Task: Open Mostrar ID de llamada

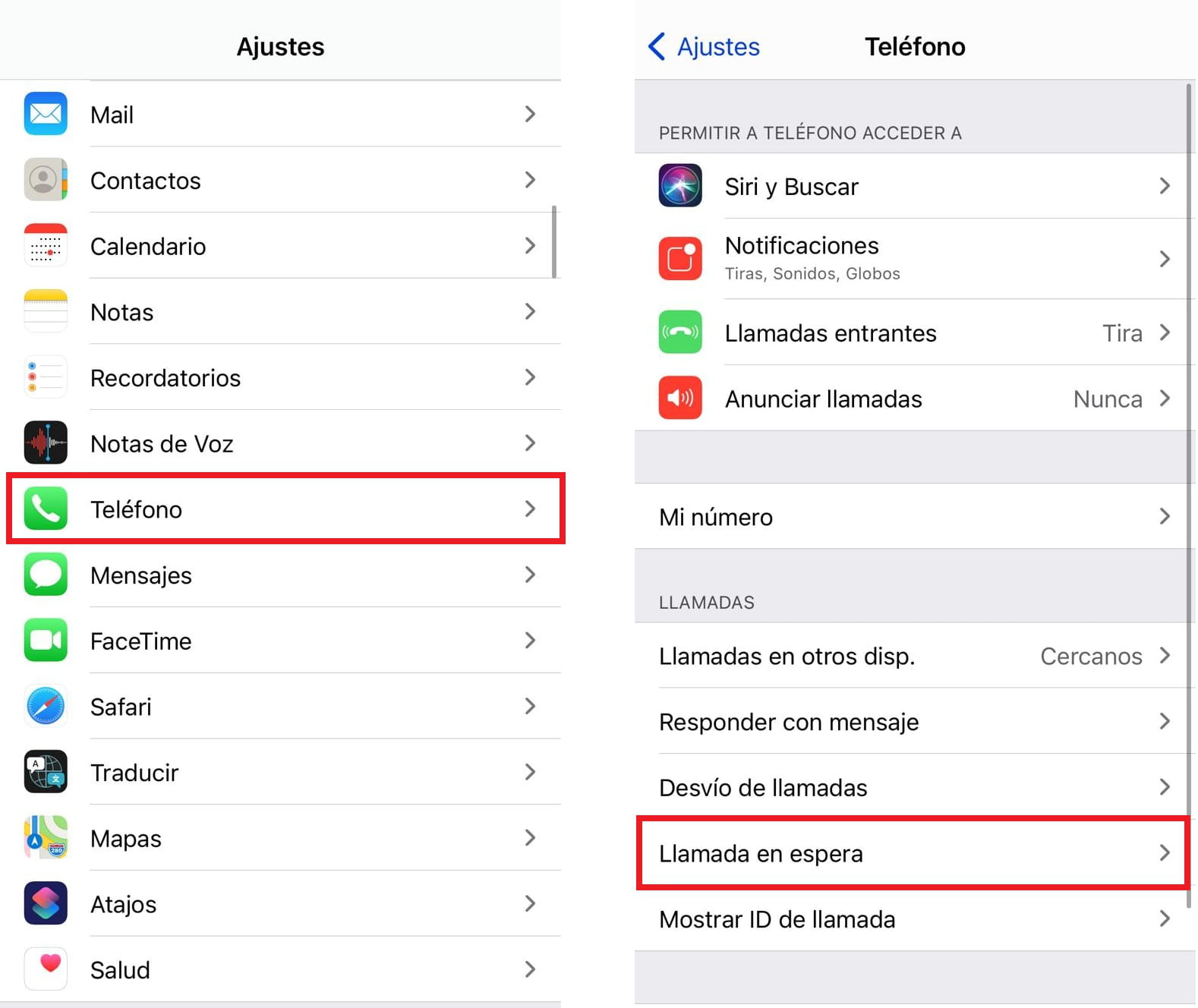Action: [911, 919]
